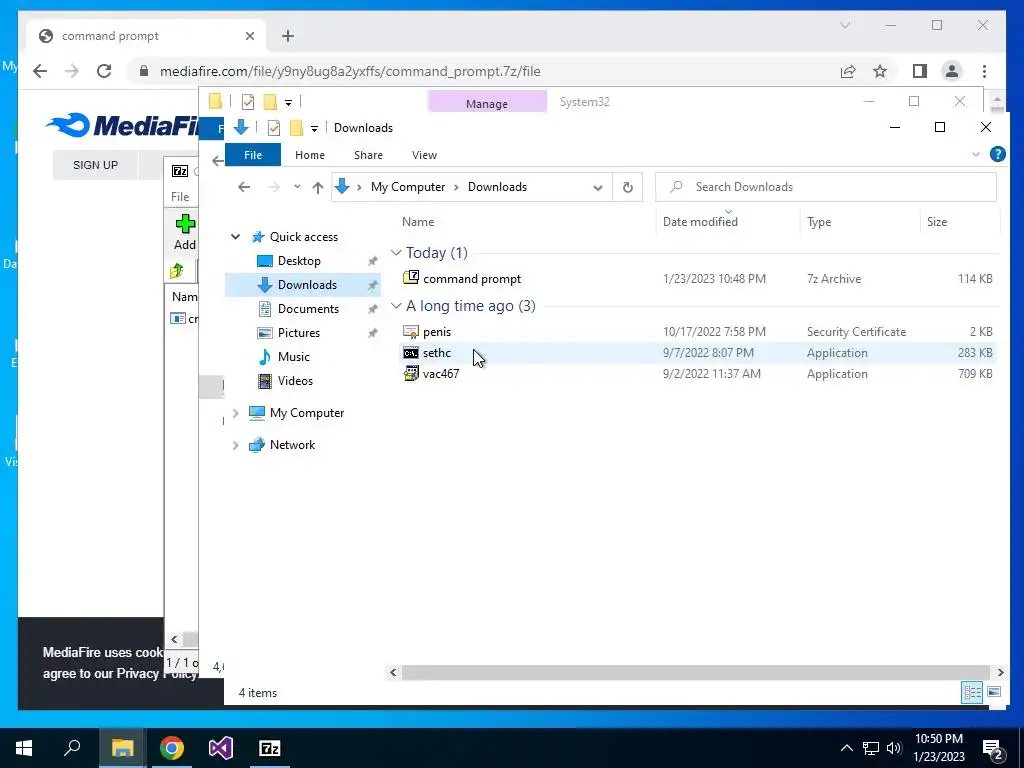1024x768 pixels.
Task: Expand Network in the navigation pane
Action: click(235, 445)
